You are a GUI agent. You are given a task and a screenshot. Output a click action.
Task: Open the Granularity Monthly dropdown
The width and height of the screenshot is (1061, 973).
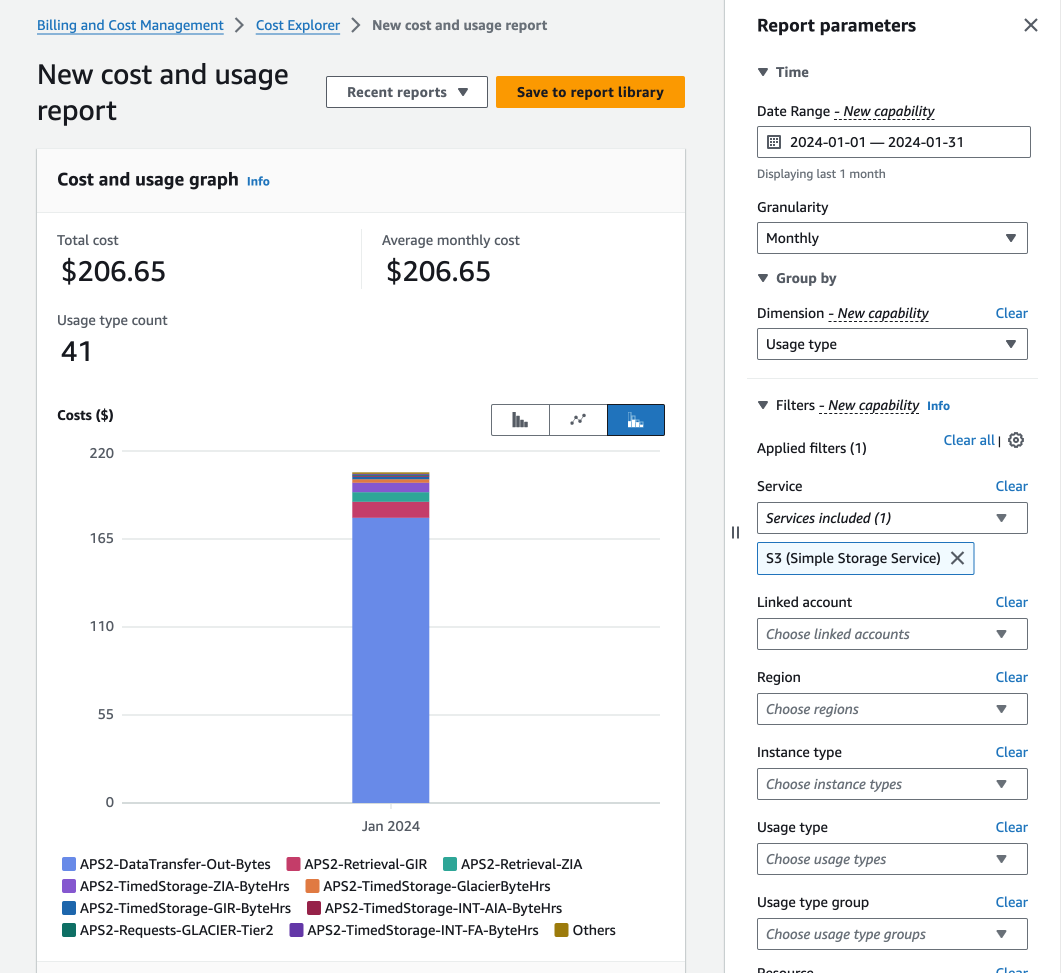pyautogui.click(x=892, y=238)
